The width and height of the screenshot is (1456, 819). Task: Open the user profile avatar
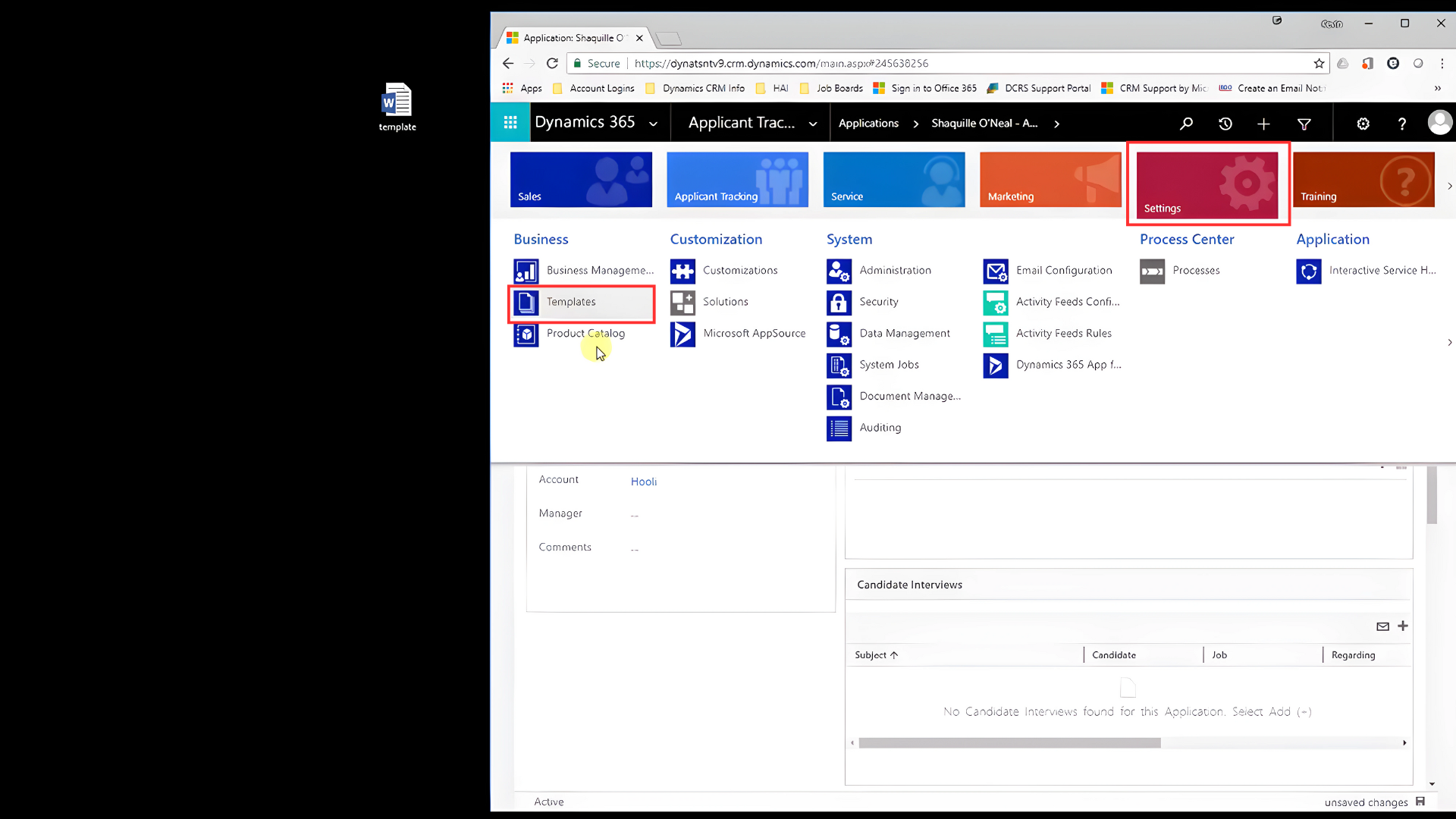(x=1439, y=122)
